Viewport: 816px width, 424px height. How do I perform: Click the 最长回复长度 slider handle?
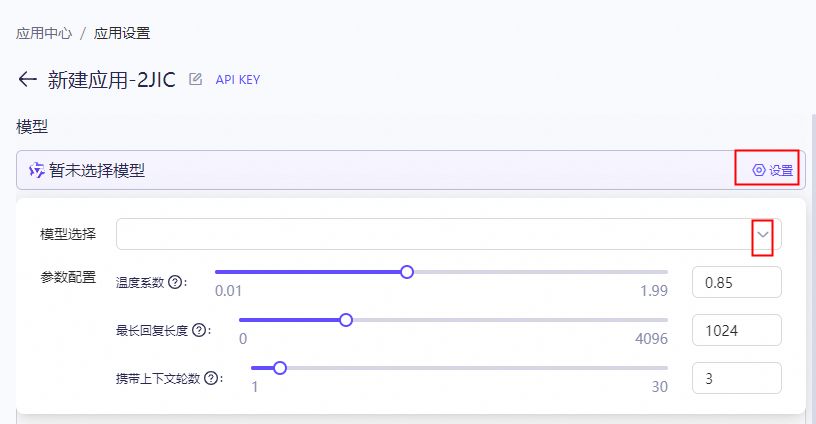[346, 320]
